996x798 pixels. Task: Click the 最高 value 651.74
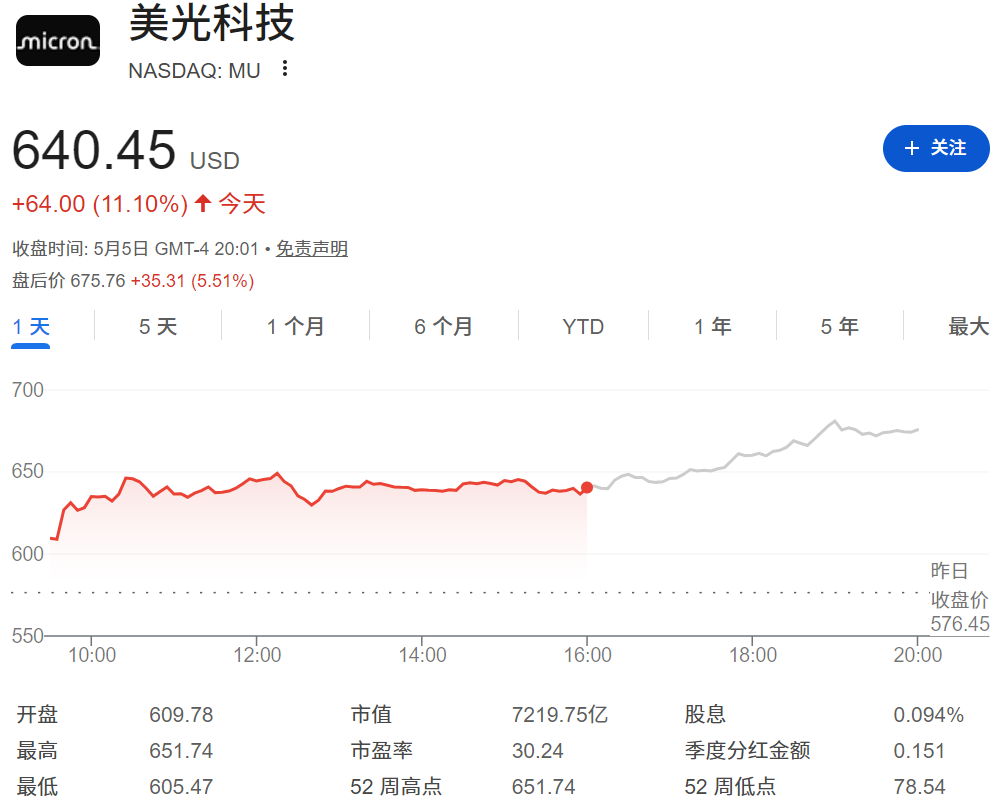click(x=181, y=751)
